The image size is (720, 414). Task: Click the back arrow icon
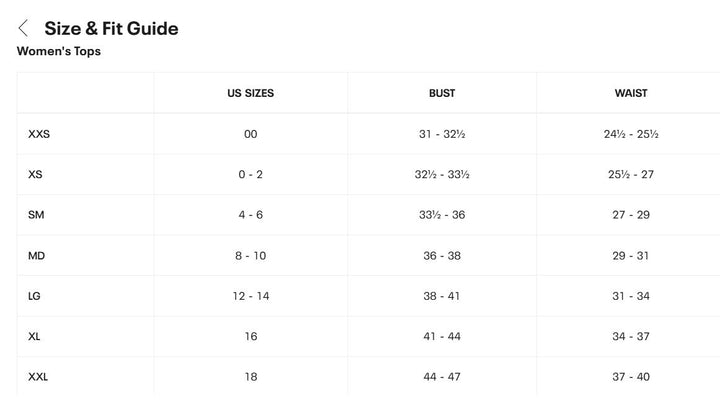pyautogui.click(x=23, y=28)
